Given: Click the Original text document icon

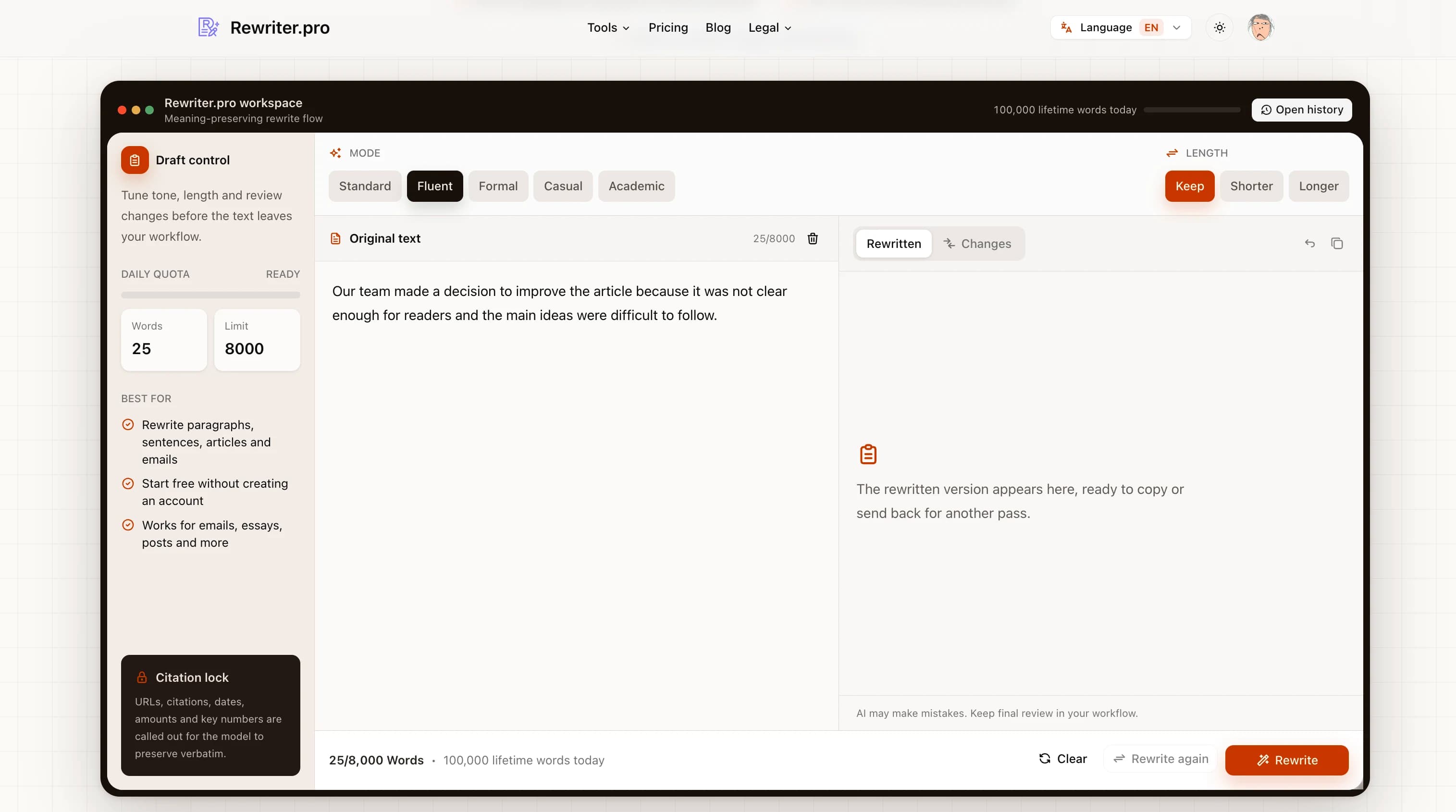Looking at the screenshot, I should click(335, 238).
